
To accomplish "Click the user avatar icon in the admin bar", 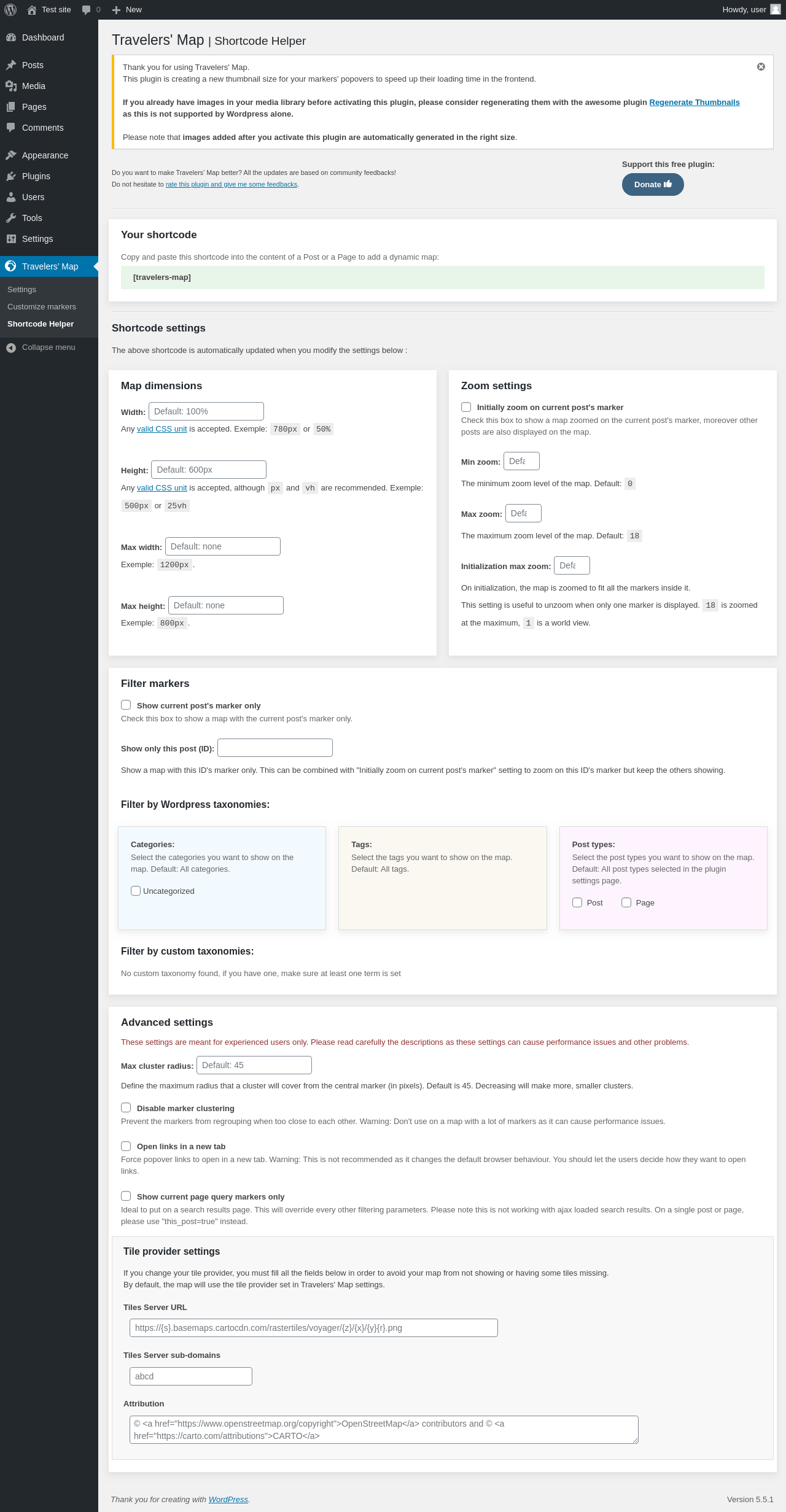I will tap(776, 10).
